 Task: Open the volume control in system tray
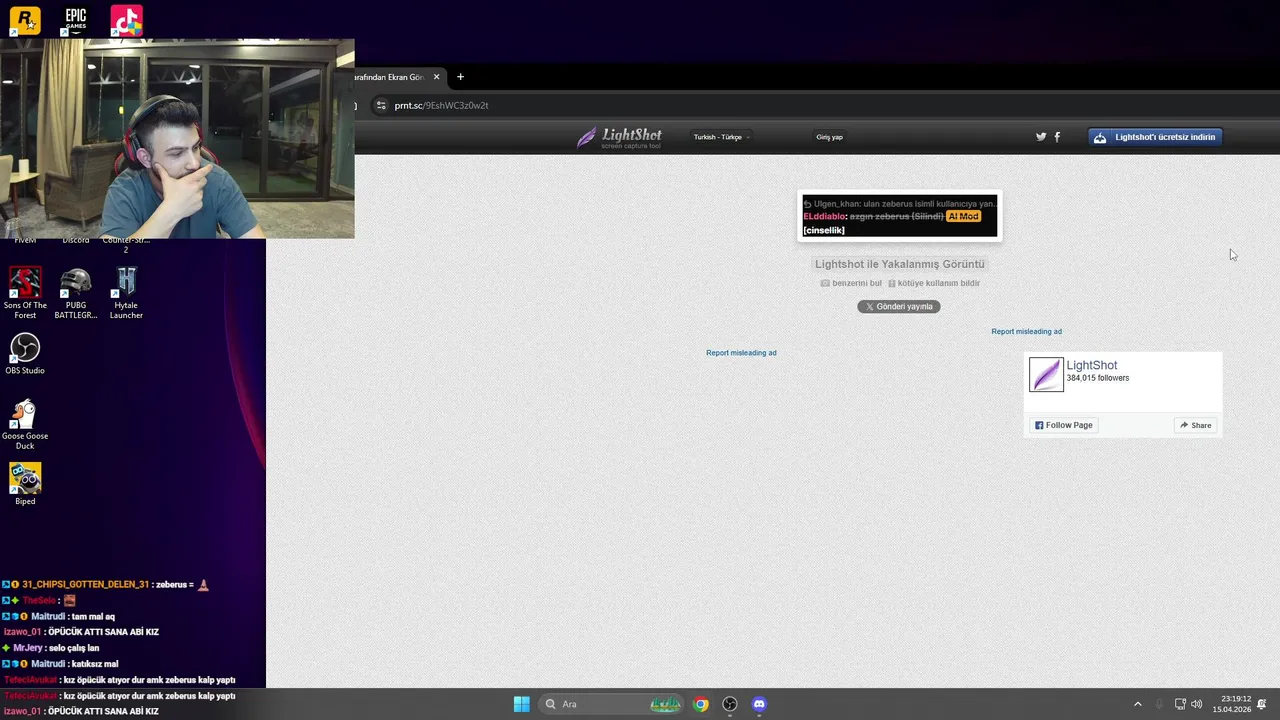tap(1196, 704)
